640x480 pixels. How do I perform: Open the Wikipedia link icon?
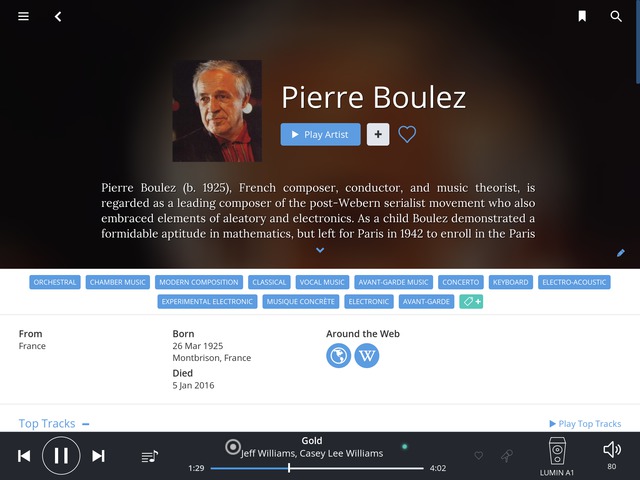[x=367, y=356]
